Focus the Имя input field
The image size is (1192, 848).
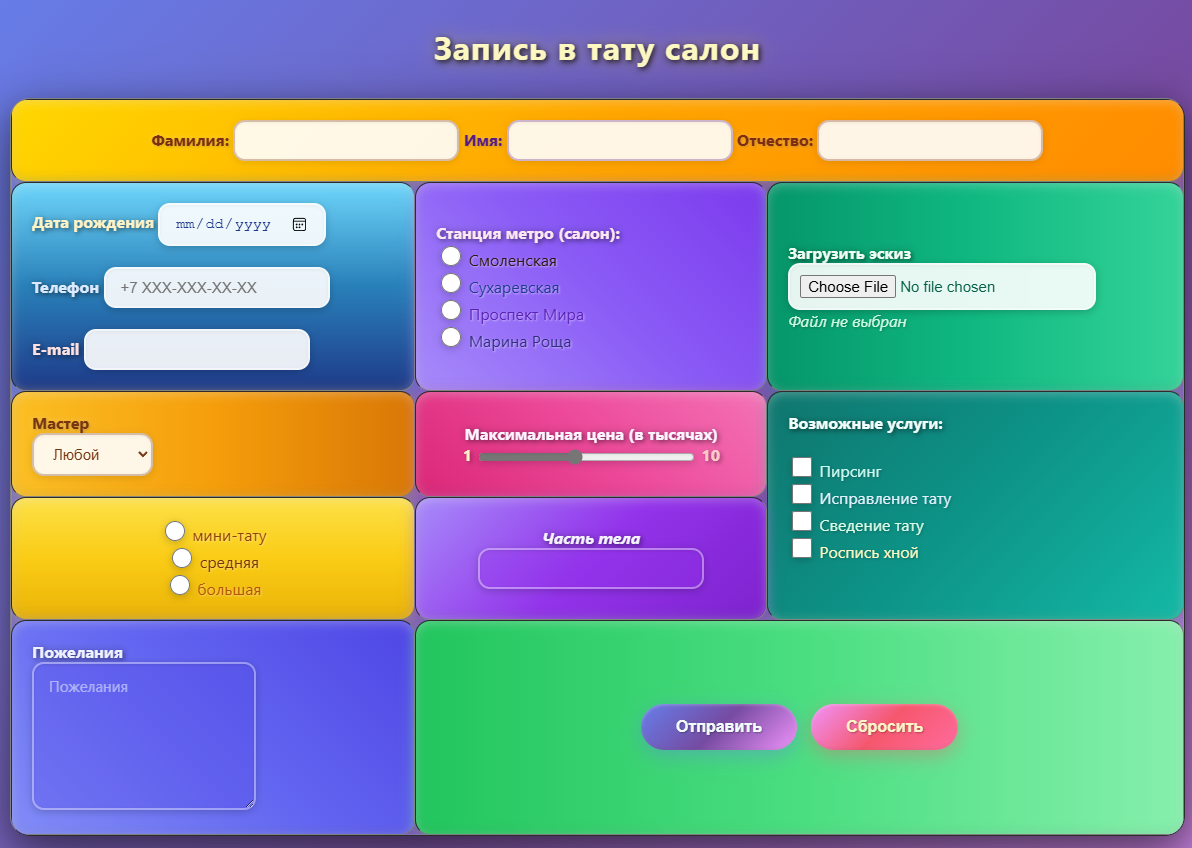click(x=620, y=141)
